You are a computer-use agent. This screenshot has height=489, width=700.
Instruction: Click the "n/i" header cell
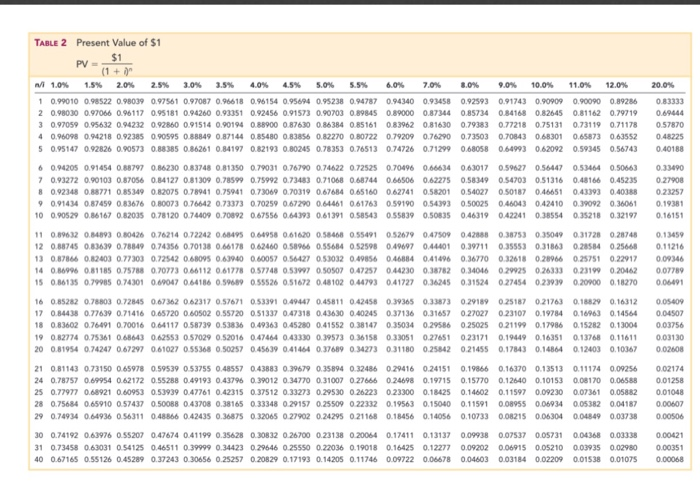pyautogui.click(x=40, y=85)
